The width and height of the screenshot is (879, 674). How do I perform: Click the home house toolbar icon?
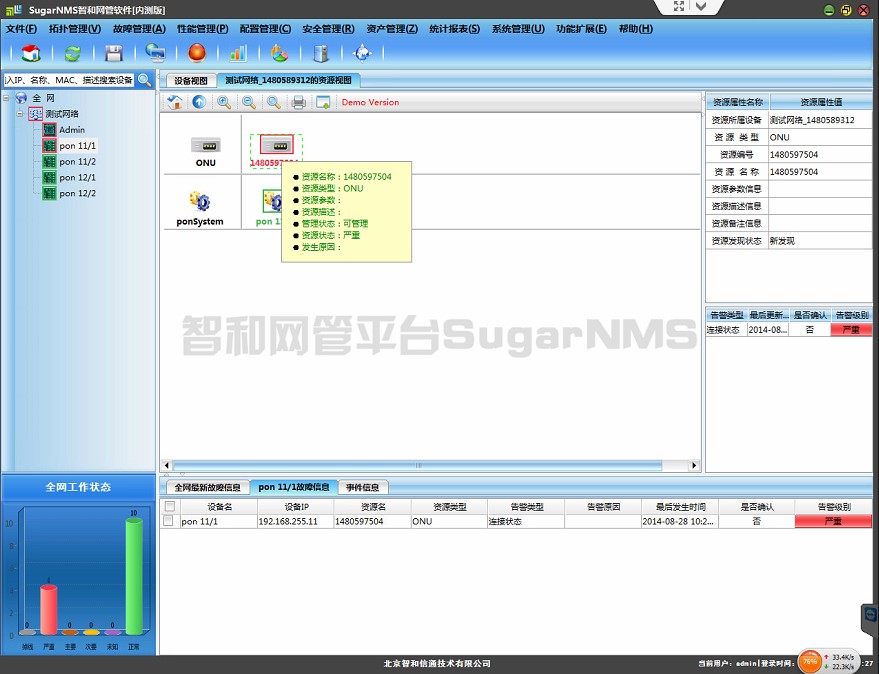coord(31,53)
